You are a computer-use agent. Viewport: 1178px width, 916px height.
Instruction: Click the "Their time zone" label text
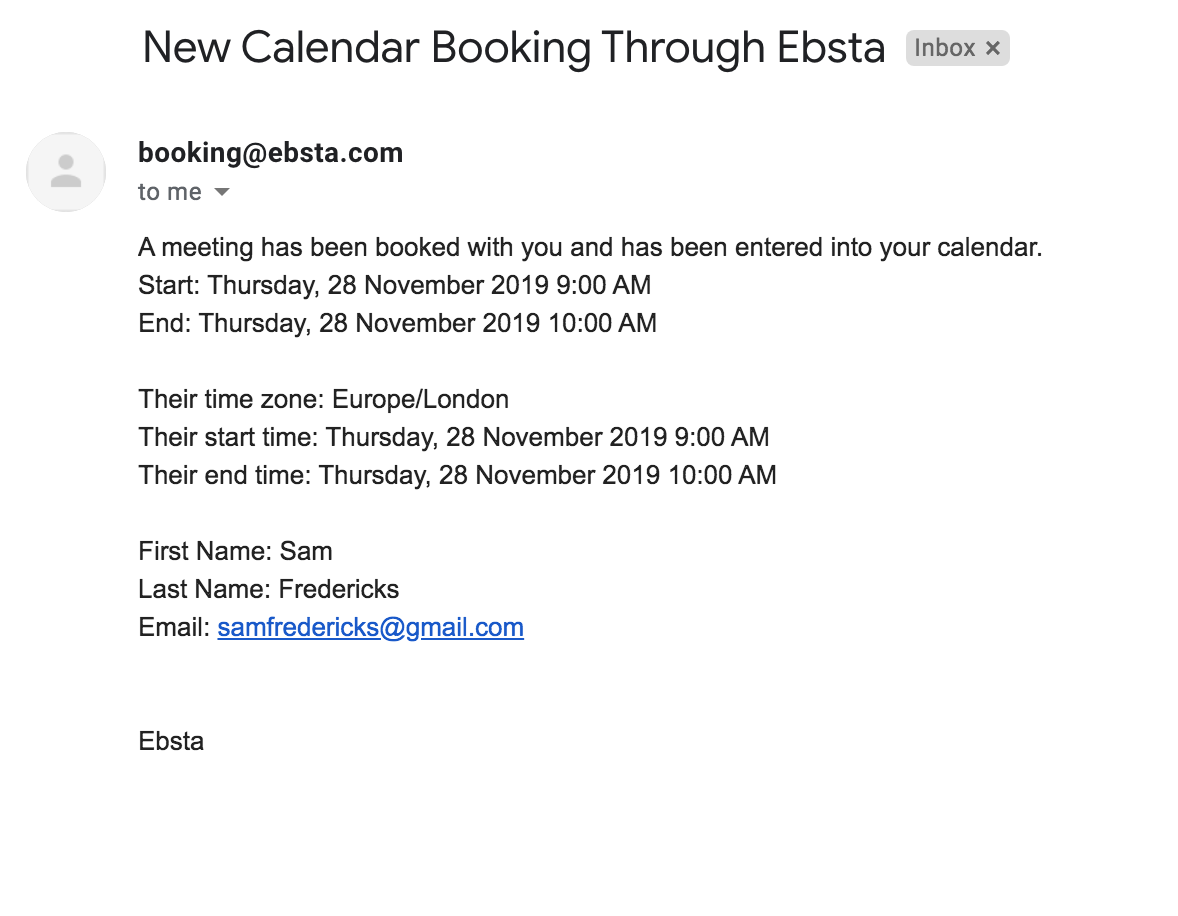232,399
